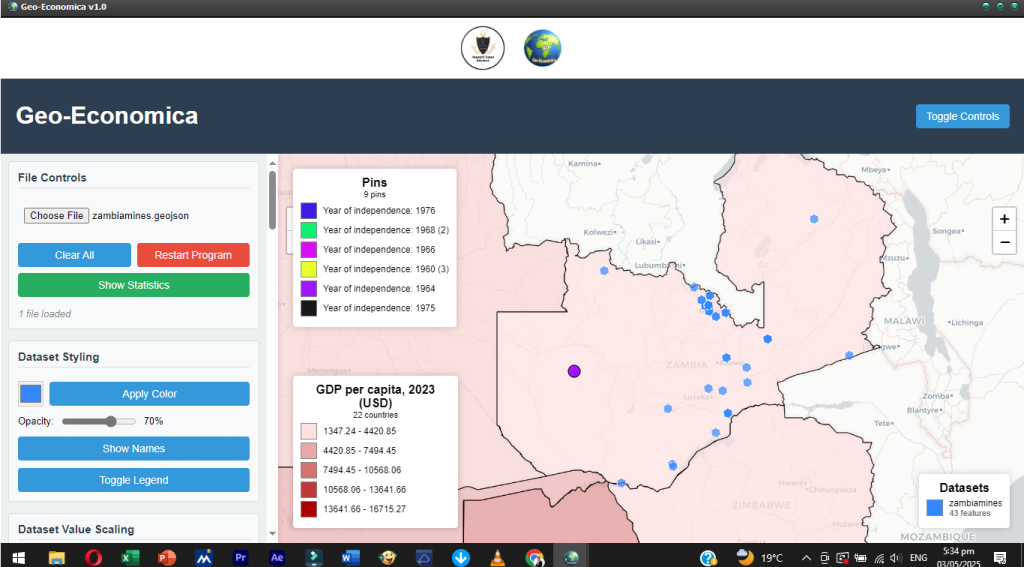Click the Opacity slider track
This screenshot has height=567, width=1024.
98,421
